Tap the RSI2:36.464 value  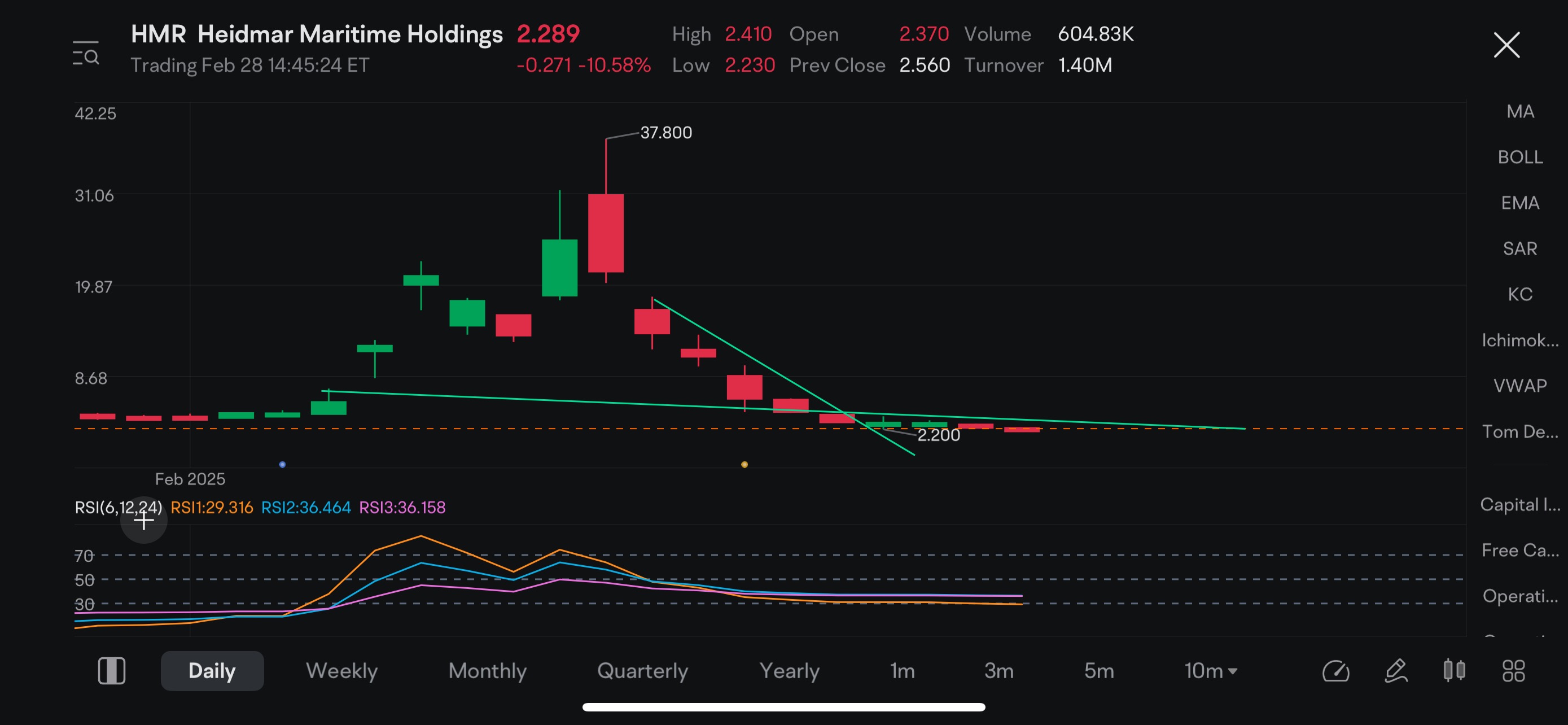coord(305,507)
